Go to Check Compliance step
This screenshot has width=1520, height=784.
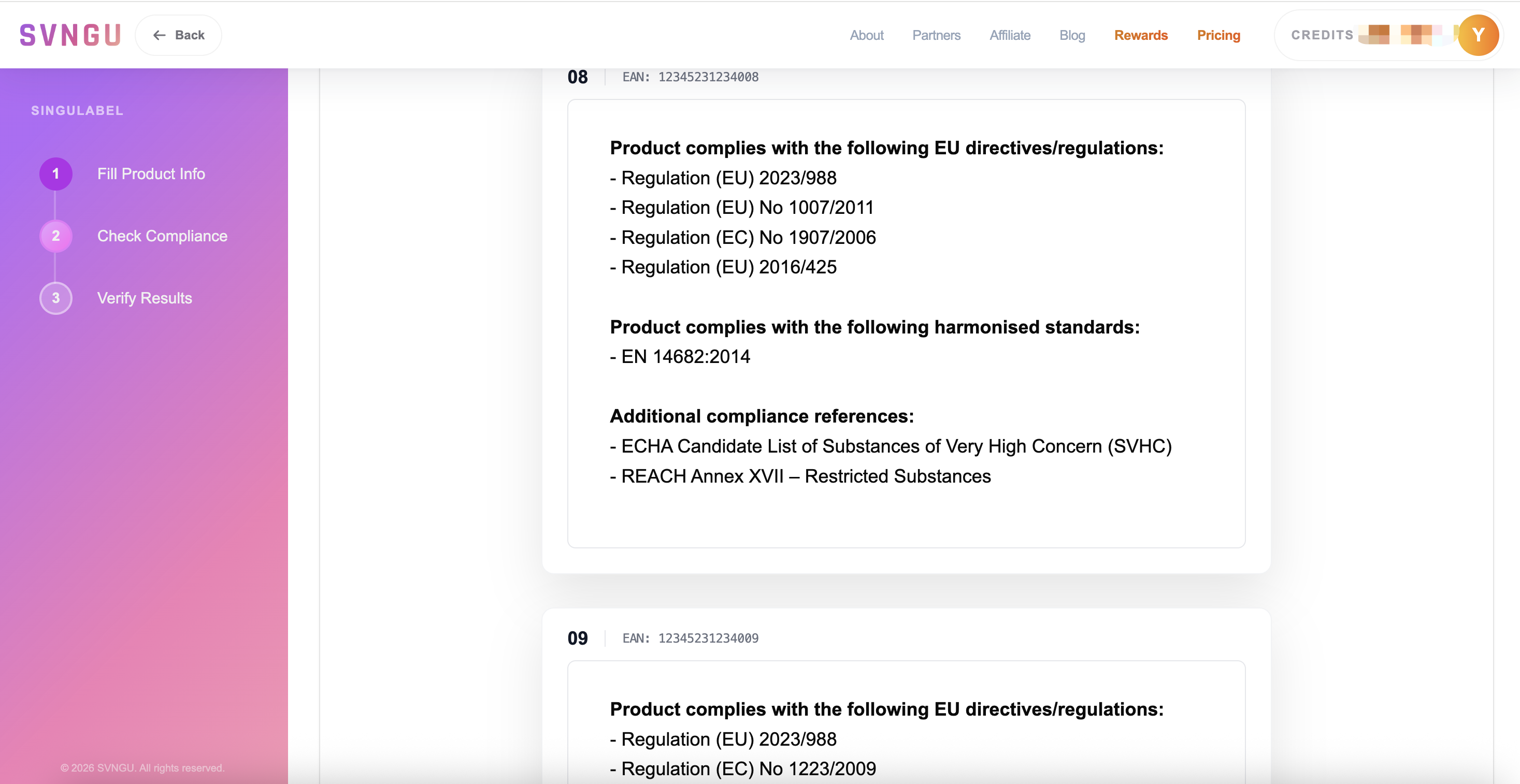pos(162,236)
